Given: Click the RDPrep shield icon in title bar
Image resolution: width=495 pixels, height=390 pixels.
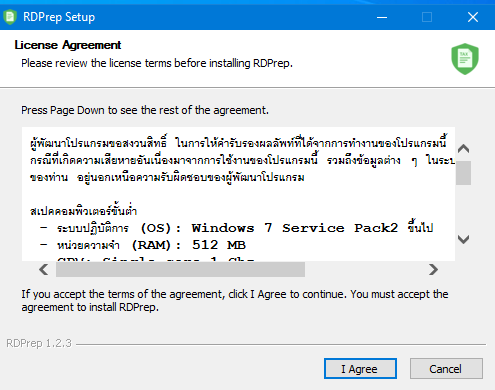Looking at the screenshot, I should [x=10, y=17].
